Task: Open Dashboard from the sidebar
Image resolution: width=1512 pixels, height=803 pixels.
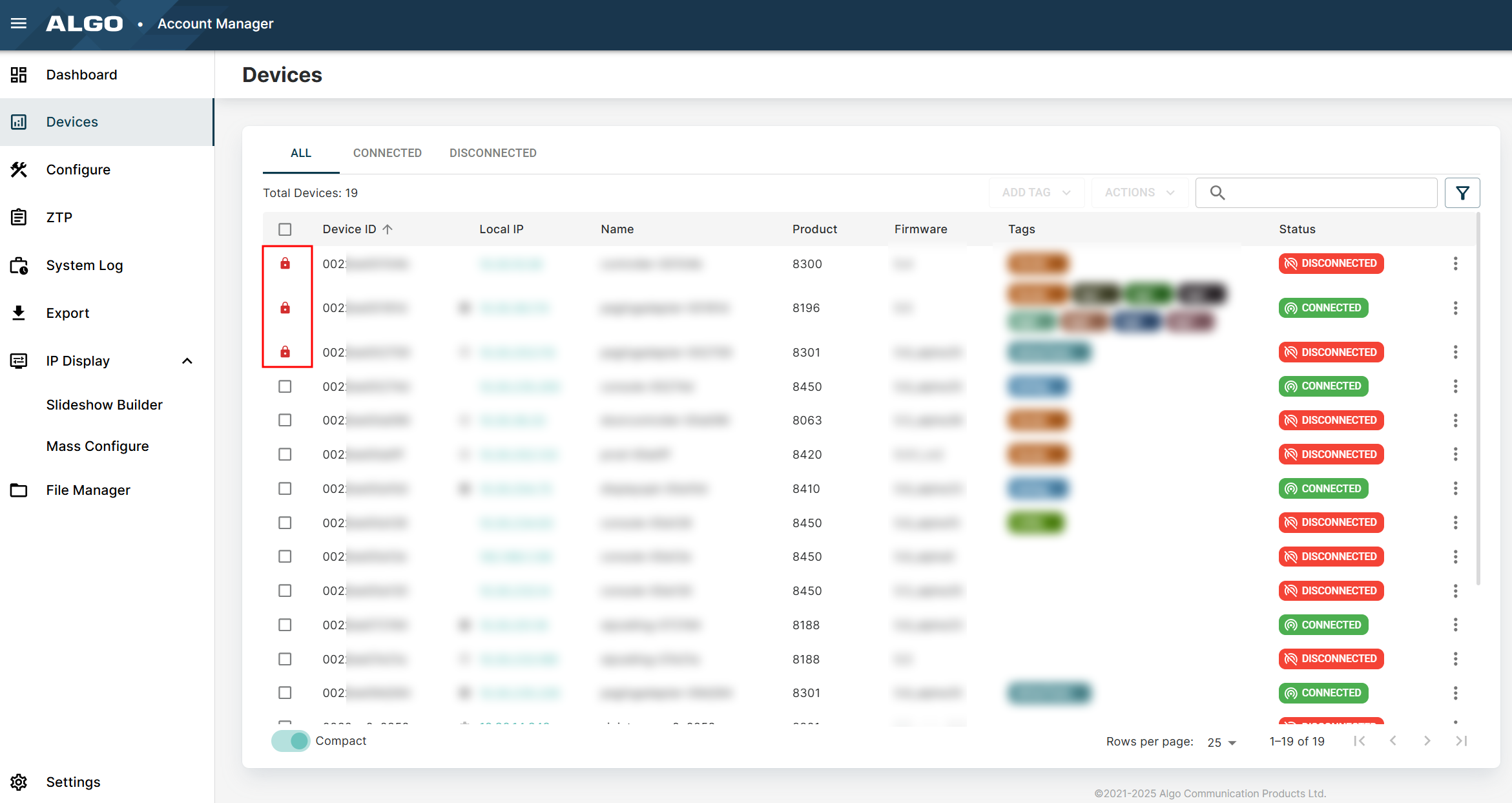Action: [x=107, y=75]
